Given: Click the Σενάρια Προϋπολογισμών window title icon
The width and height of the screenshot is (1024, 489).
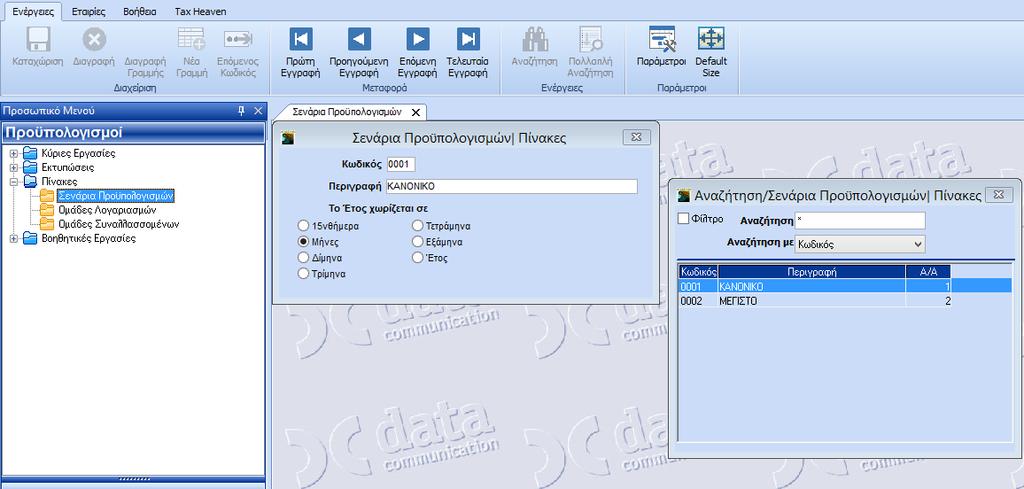Looking at the screenshot, I should coord(288,138).
